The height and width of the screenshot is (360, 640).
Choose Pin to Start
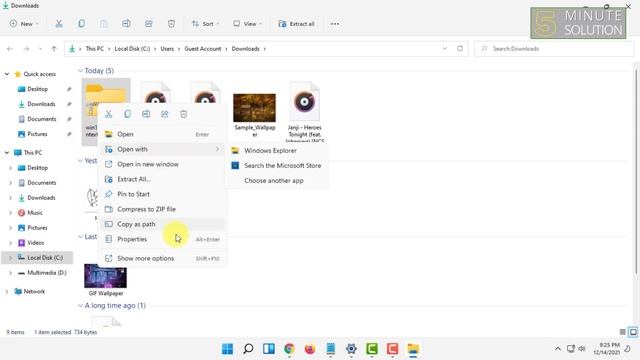tap(162, 194)
